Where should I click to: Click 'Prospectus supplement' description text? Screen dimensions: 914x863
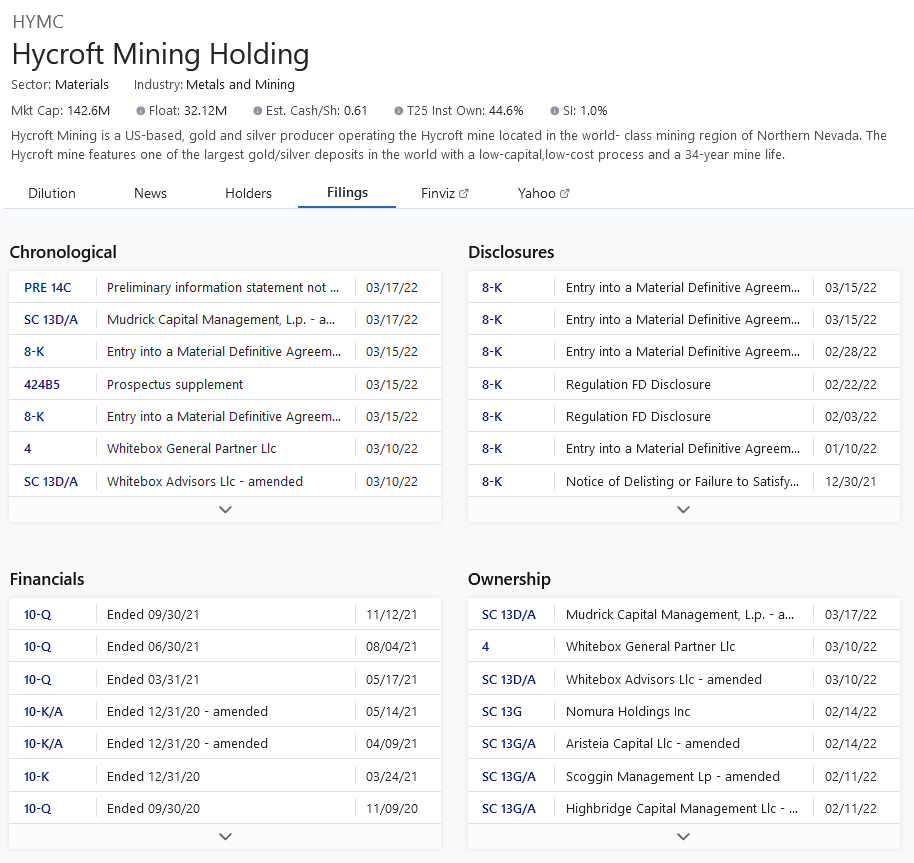click(x=175, y=385)
